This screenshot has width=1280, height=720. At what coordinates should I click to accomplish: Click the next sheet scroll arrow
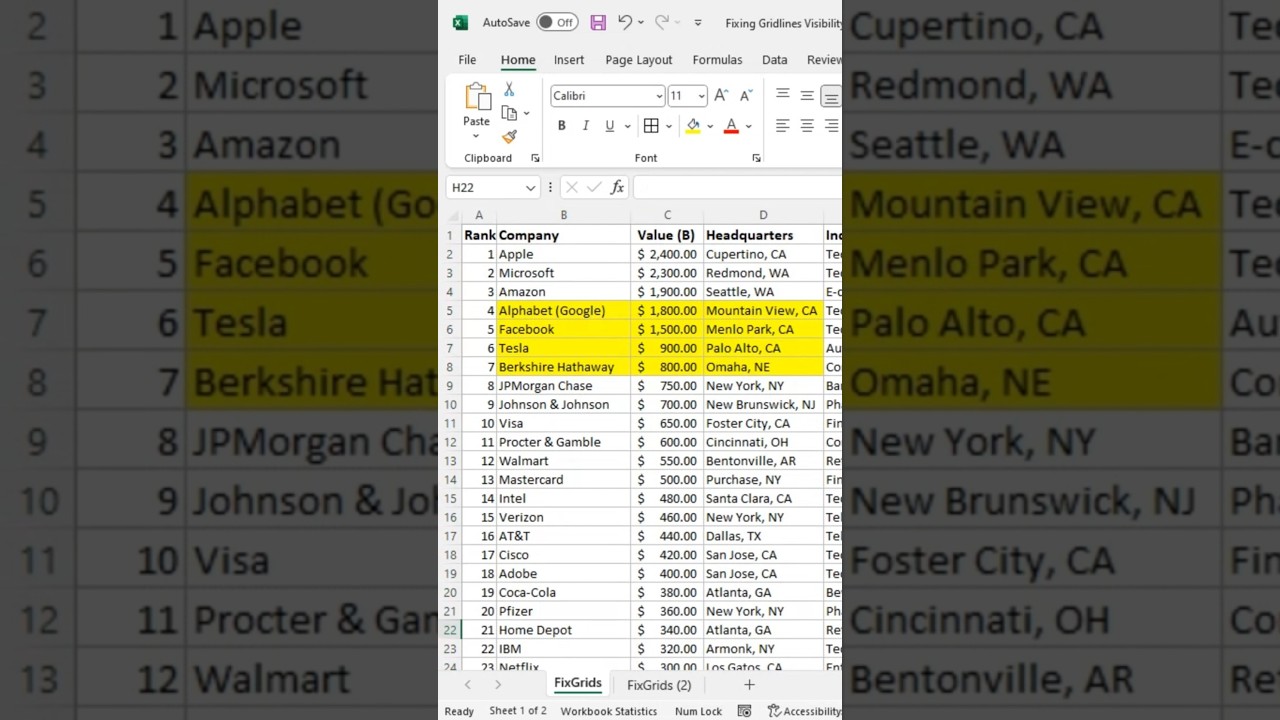coord(498,685)
